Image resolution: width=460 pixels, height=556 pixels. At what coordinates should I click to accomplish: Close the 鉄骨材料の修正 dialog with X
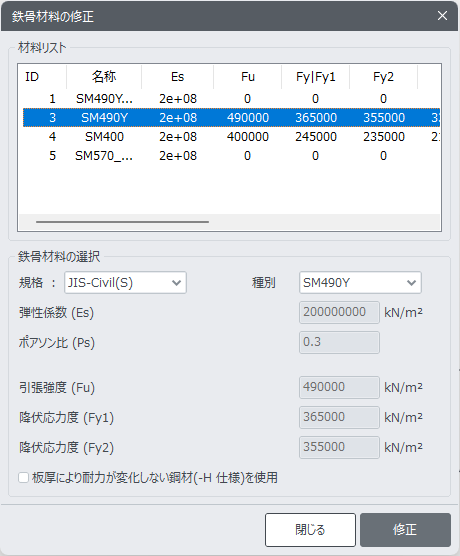pos(442,16)
